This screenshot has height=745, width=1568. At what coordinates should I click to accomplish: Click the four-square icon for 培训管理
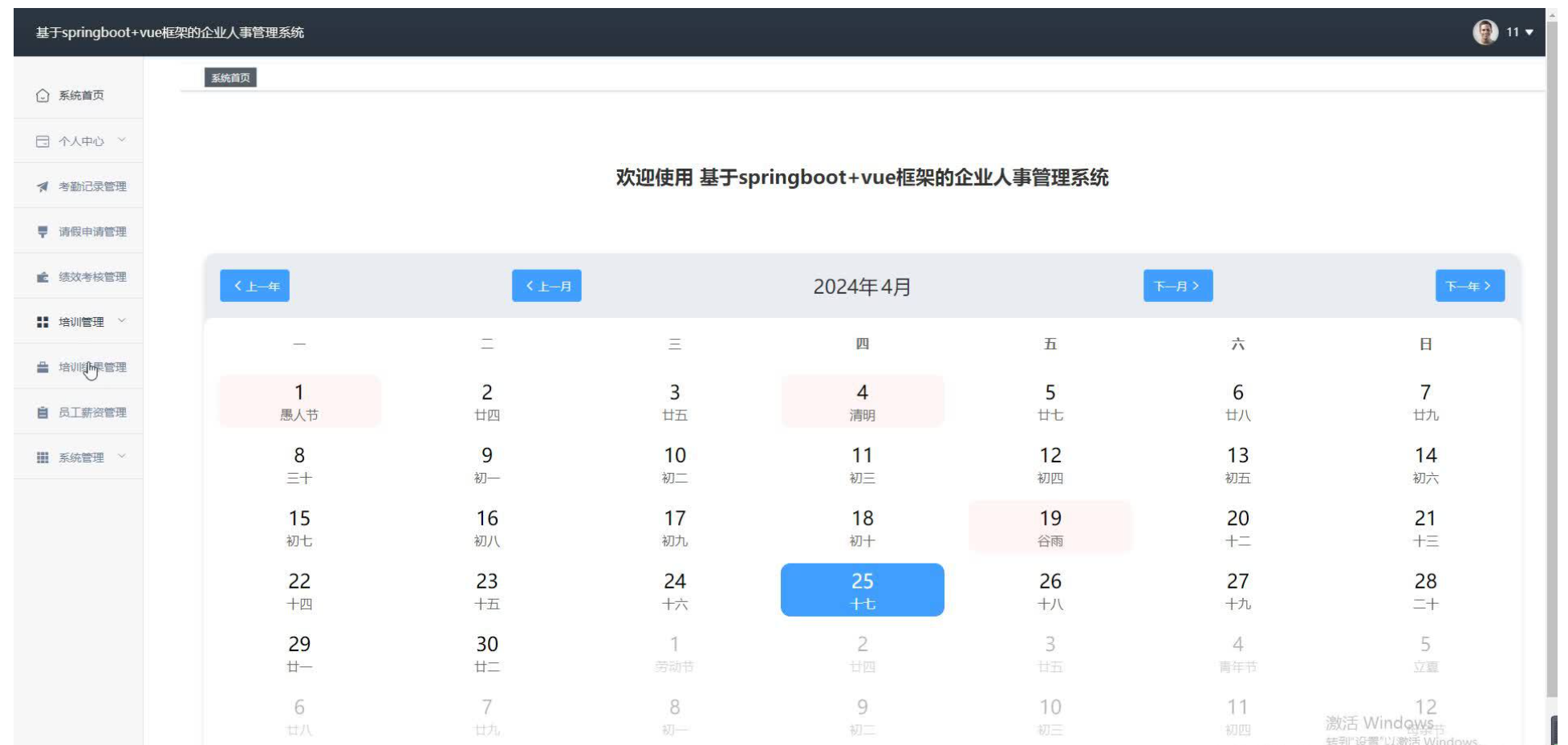point(43,322)
